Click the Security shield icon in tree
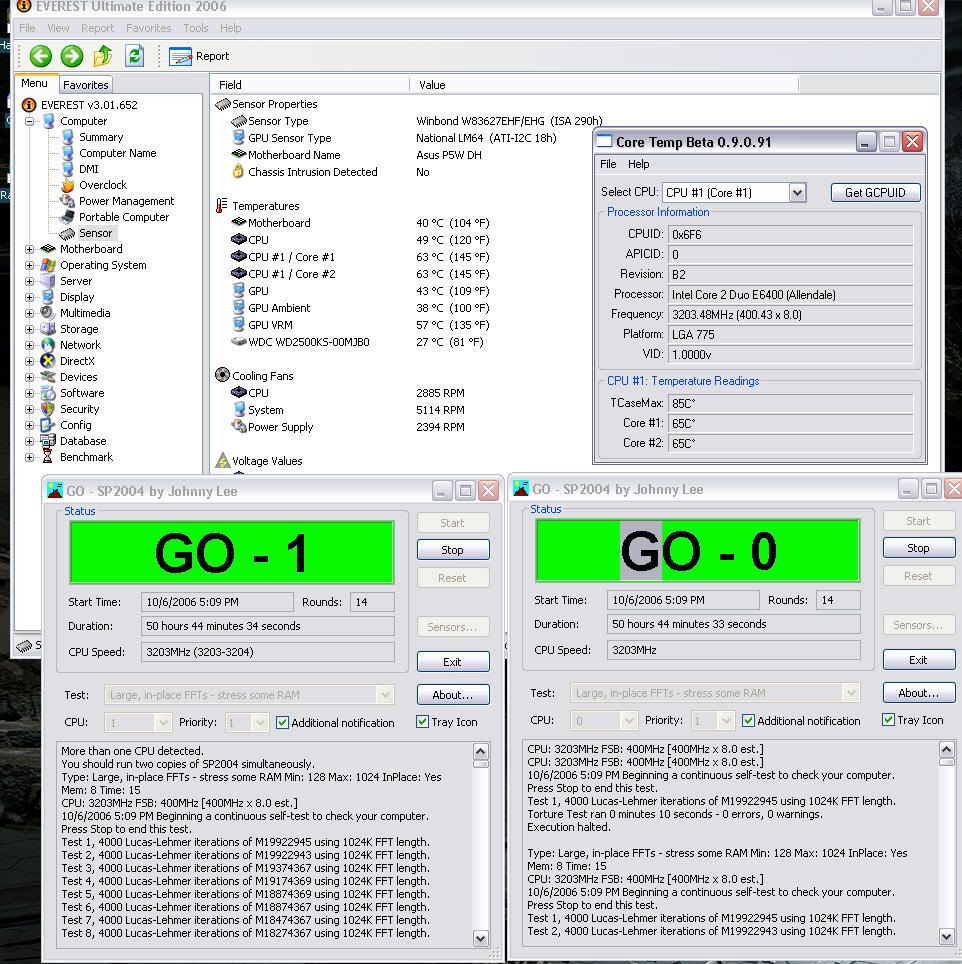This screenshot has height=964, width=962. coord(48,409)
